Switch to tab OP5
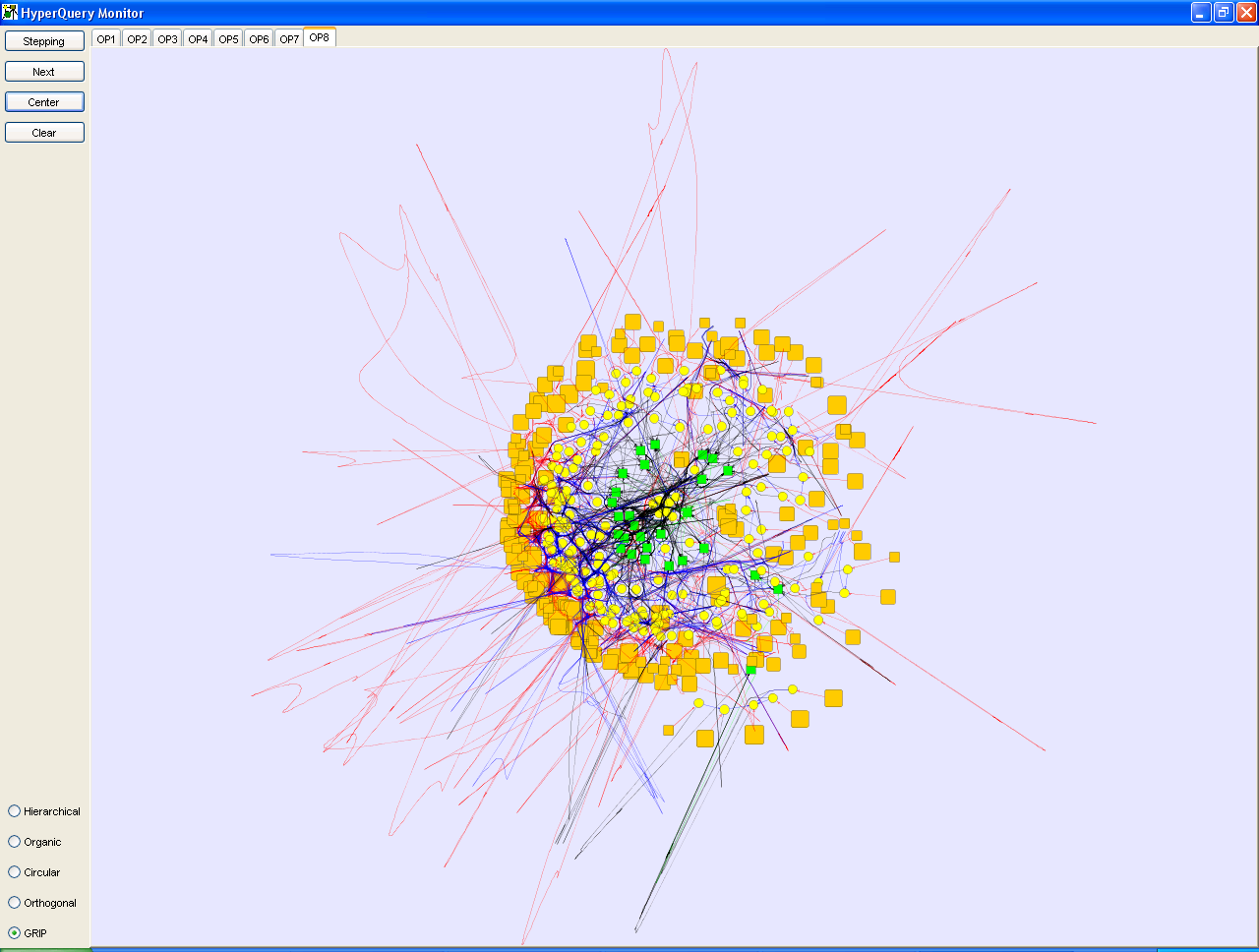Viewport: 1259px width, 952px height. click(228, 39)
